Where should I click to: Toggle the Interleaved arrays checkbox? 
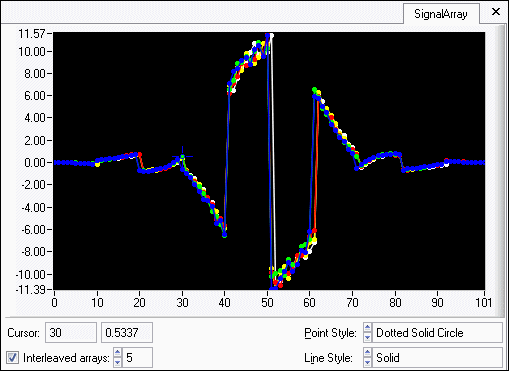click(x=13, y=358)
